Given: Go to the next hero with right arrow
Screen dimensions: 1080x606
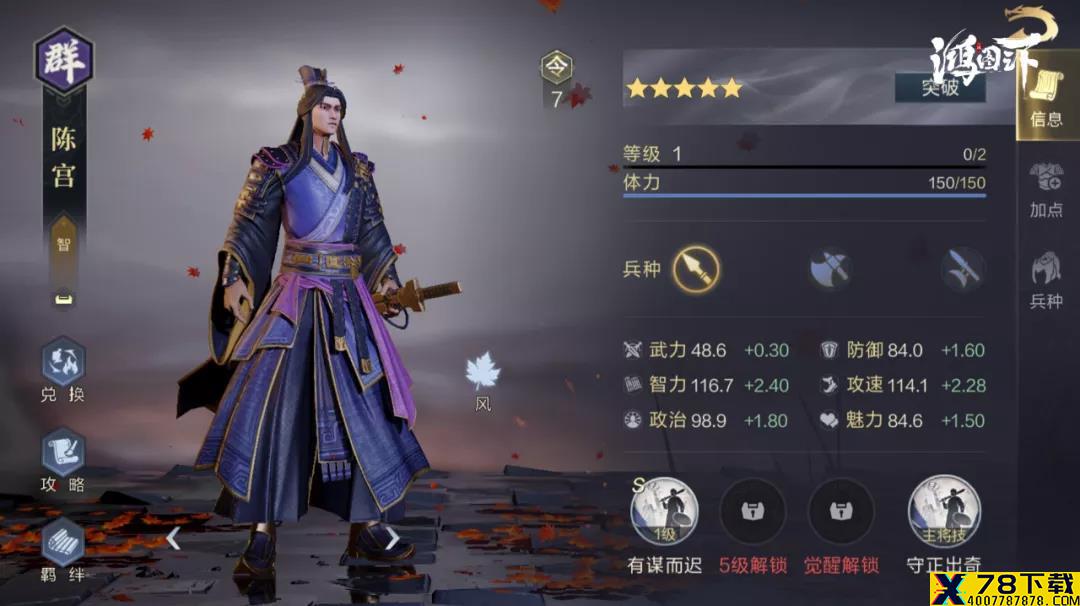Looking at the screenshot, I should point(392,539).
